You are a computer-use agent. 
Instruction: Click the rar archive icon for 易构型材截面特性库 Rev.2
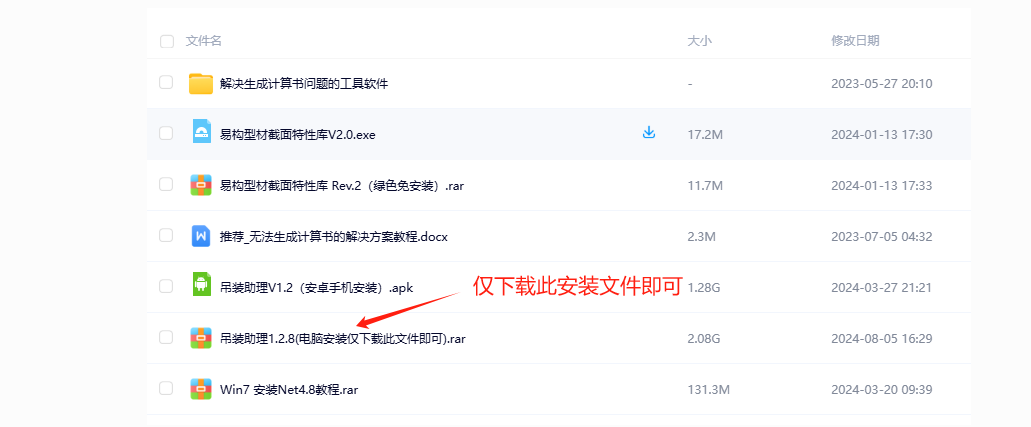(201, 186)
